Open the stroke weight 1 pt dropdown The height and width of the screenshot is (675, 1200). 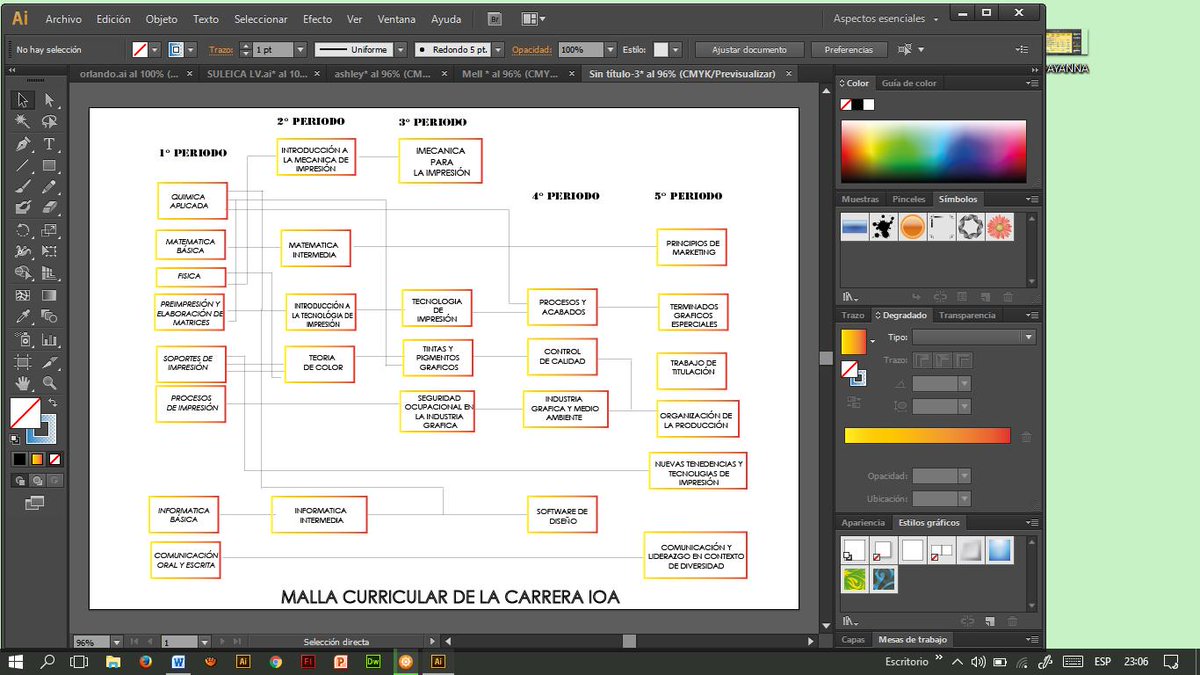(298, 49)
